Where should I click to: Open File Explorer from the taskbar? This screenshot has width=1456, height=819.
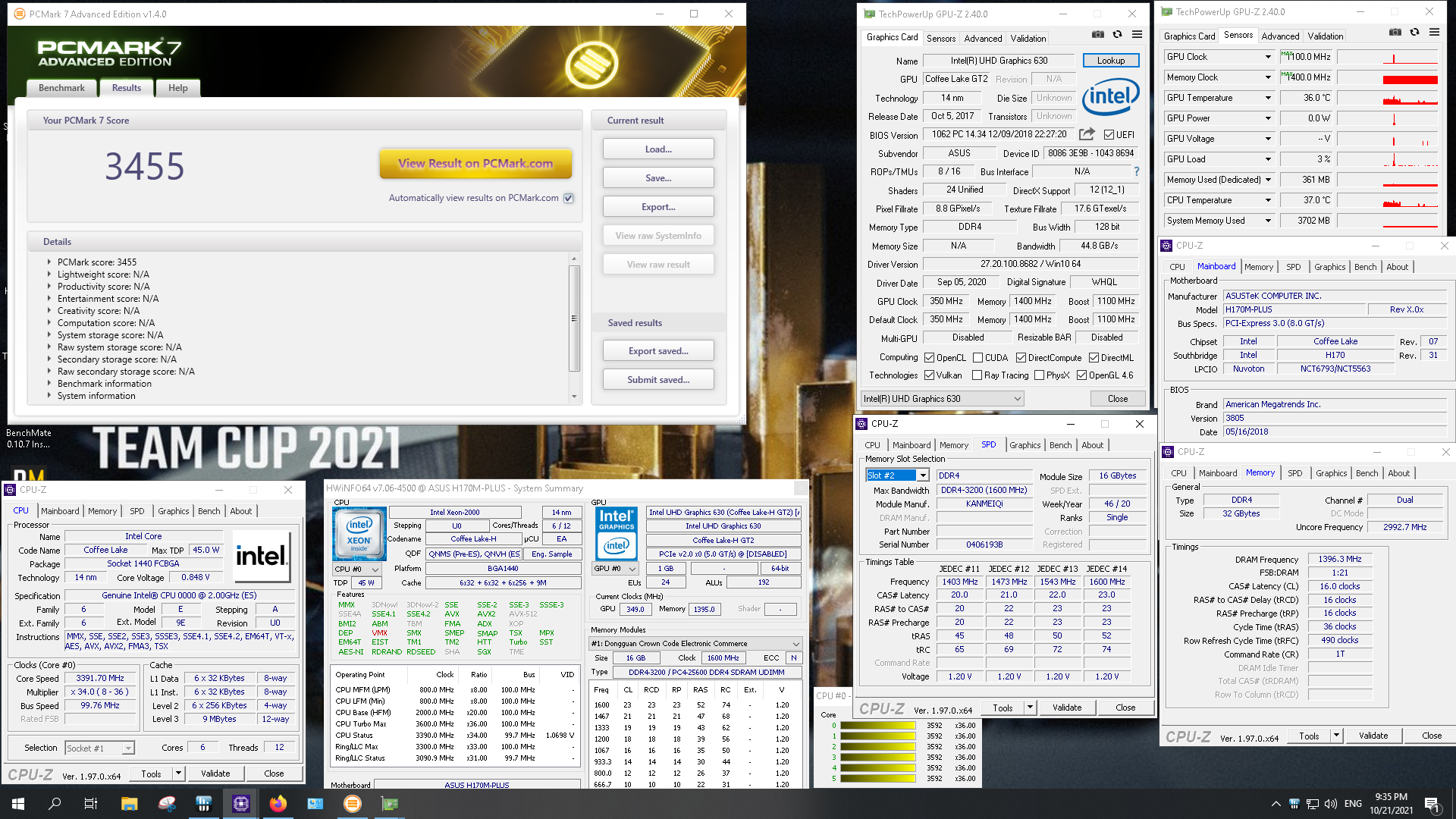(129, 804)
